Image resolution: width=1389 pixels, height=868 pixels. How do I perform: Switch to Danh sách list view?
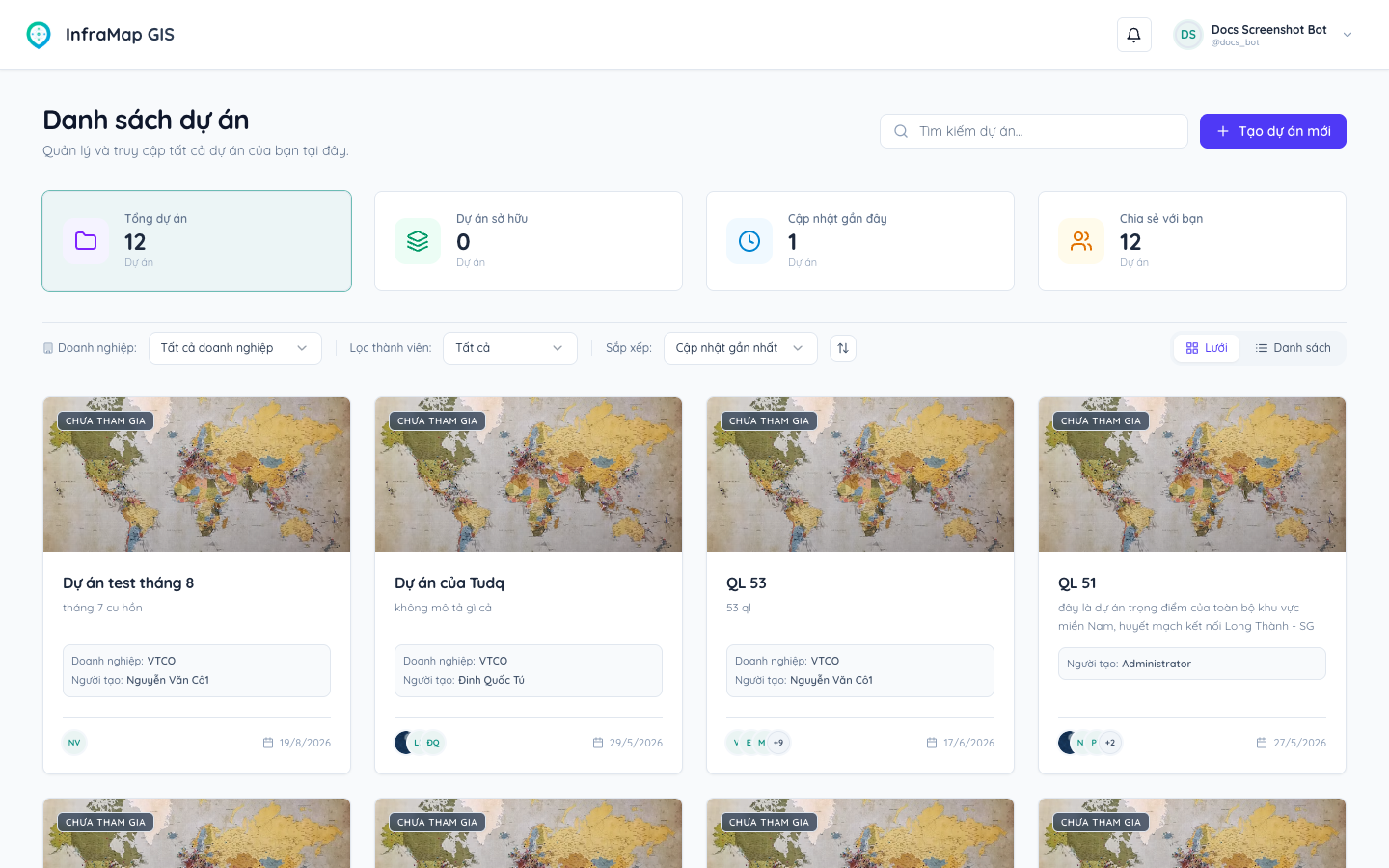pyautogui.click(x=1293, y=348)
